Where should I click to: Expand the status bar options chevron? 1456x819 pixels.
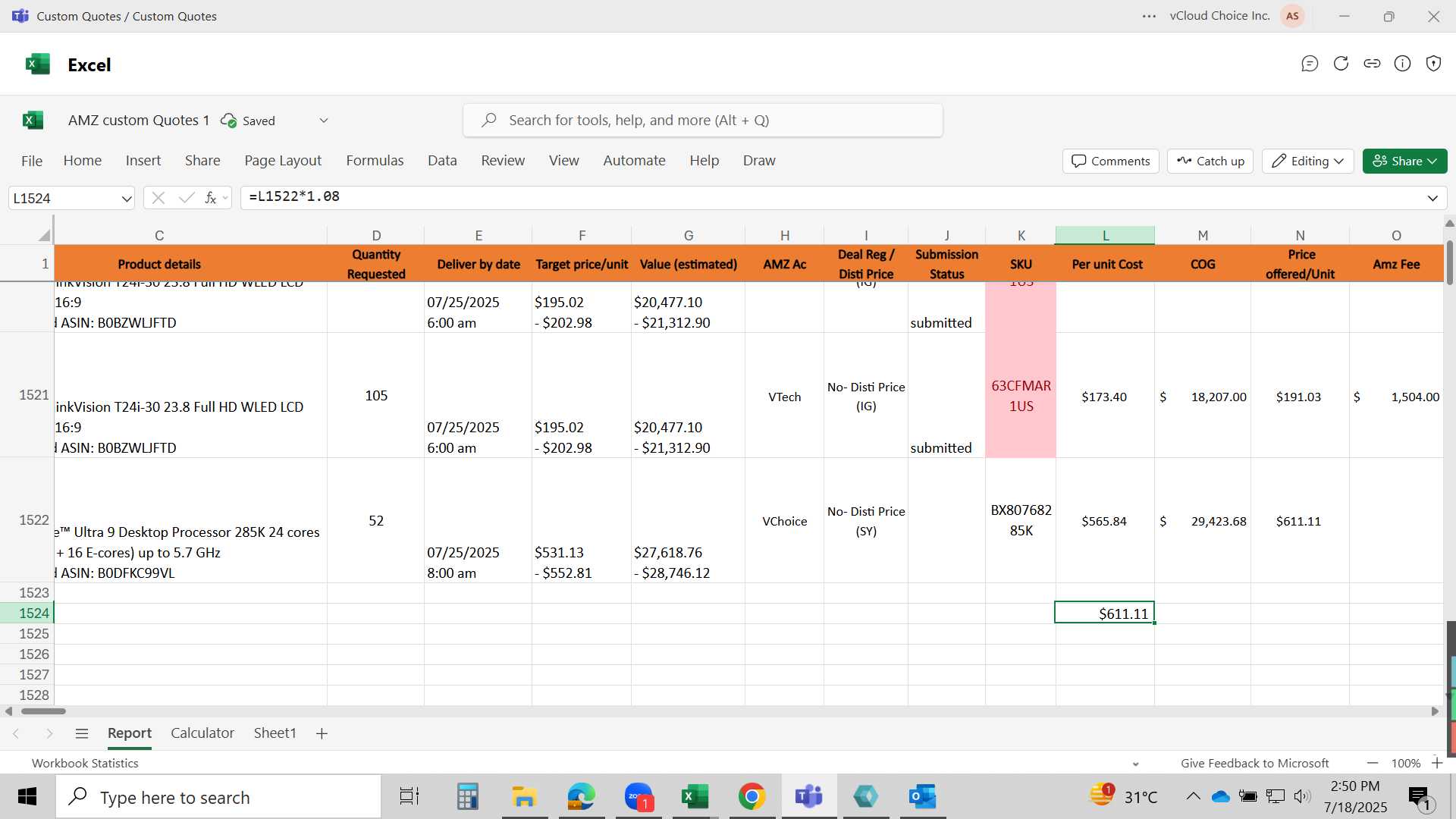coord(1135,764)
